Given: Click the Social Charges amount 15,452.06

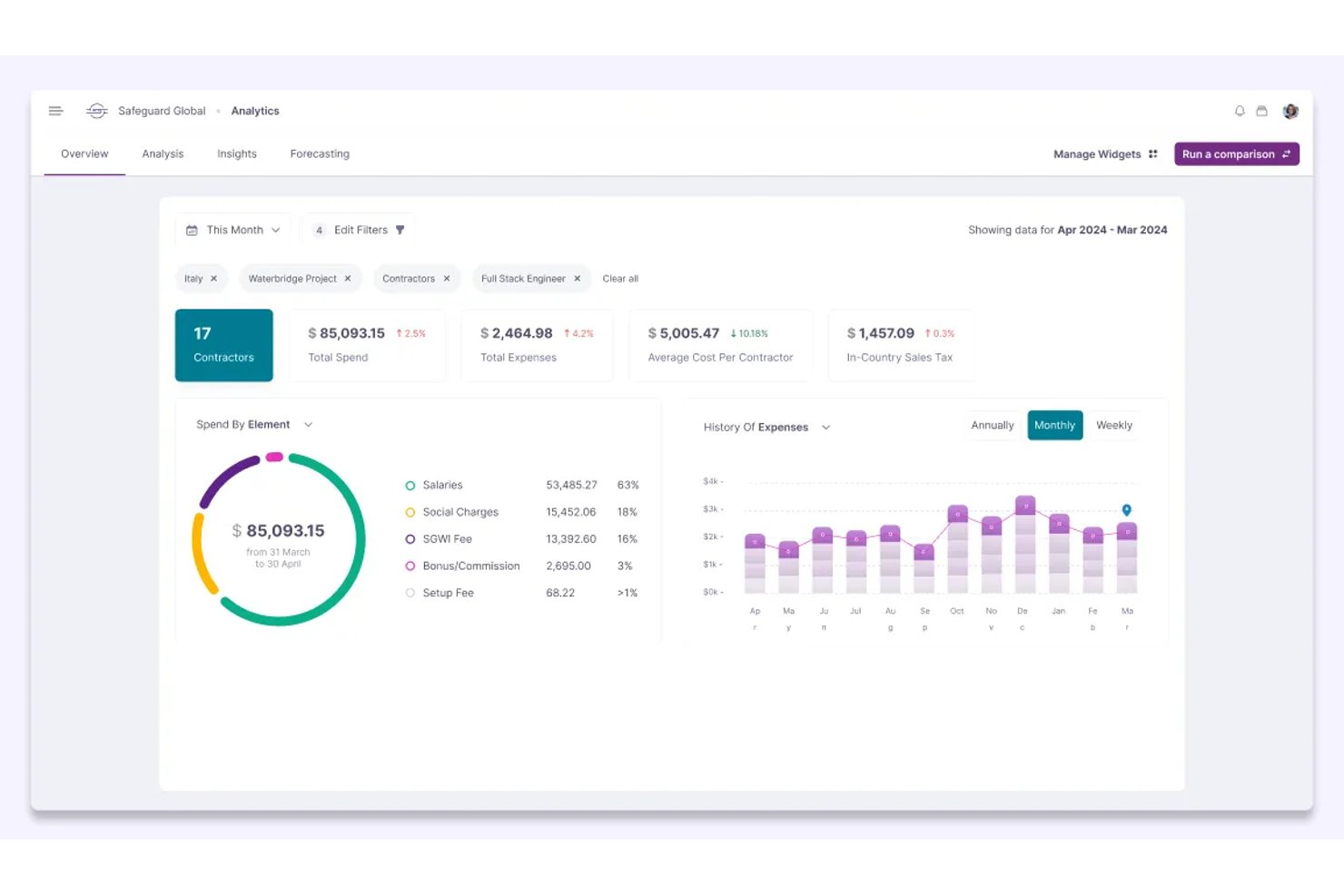Looking at the screenshot, I should point(571,513).
